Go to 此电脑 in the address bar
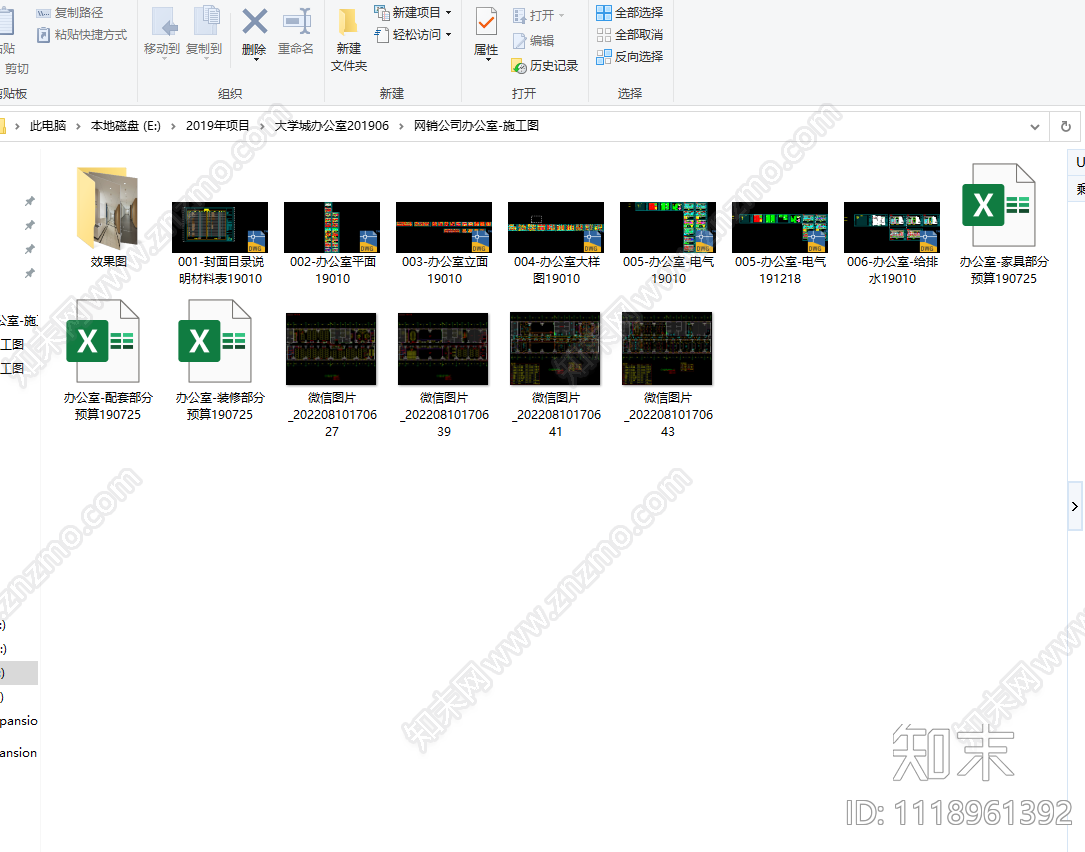 click(x=48, y=126)
